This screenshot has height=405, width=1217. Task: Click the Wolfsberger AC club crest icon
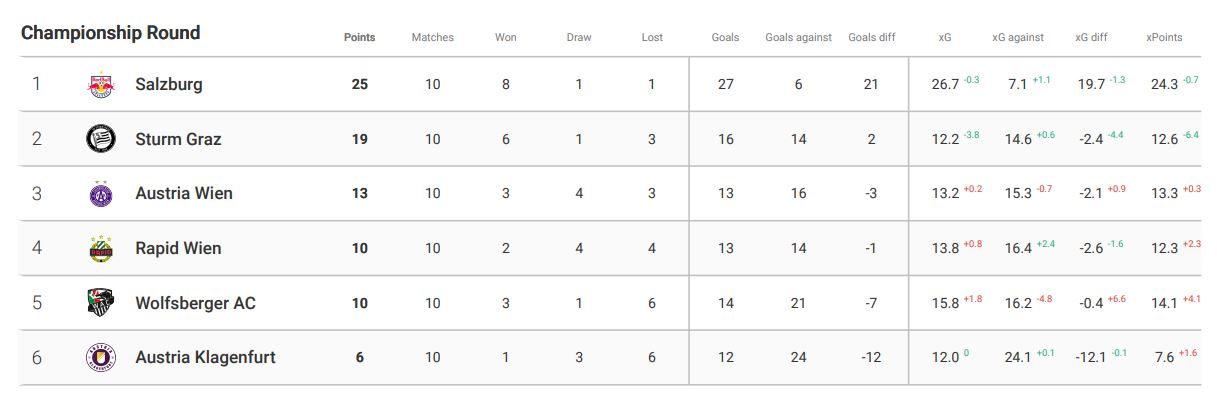[101, 303]
